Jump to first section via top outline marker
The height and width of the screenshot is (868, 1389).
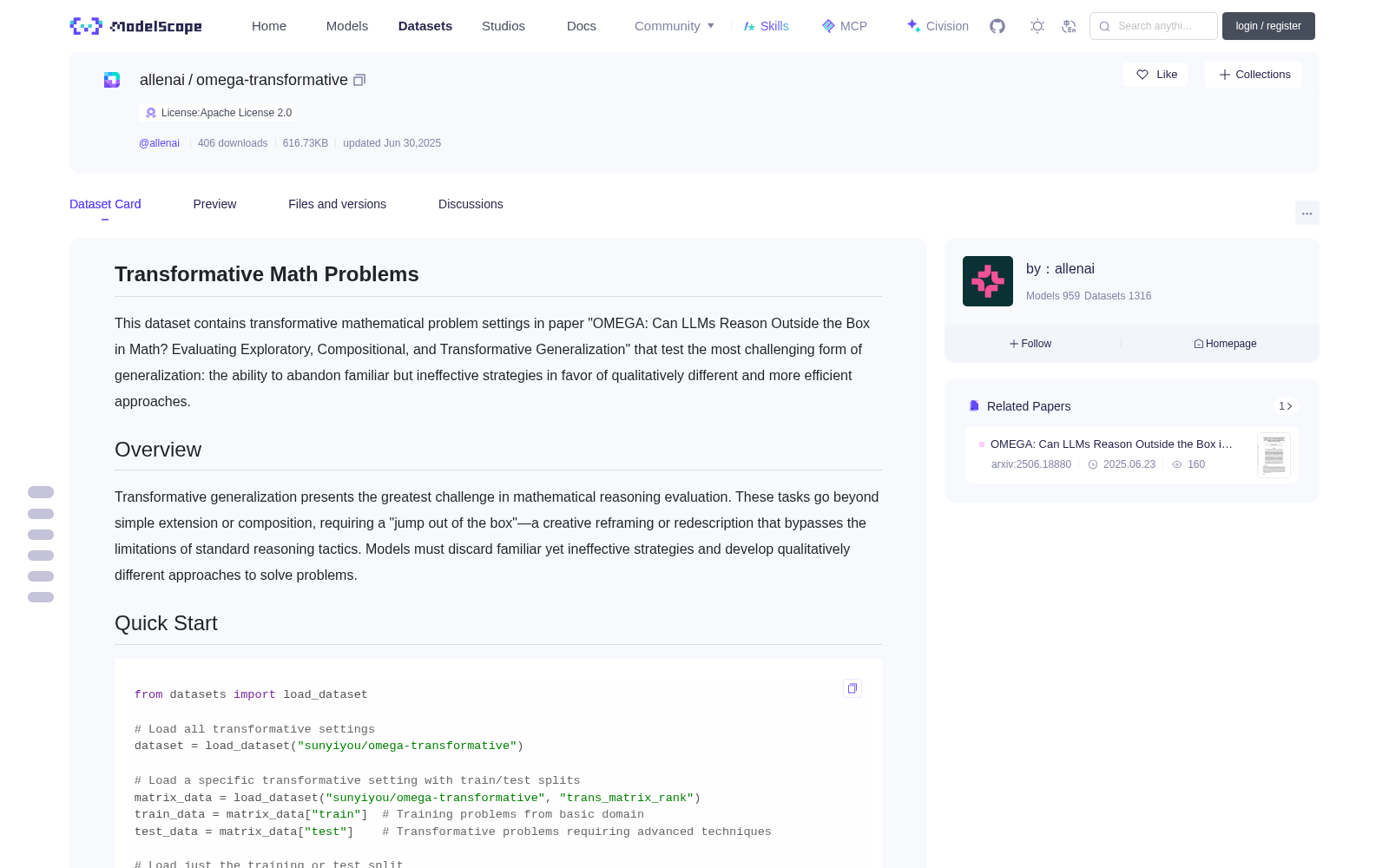[41, 492]
